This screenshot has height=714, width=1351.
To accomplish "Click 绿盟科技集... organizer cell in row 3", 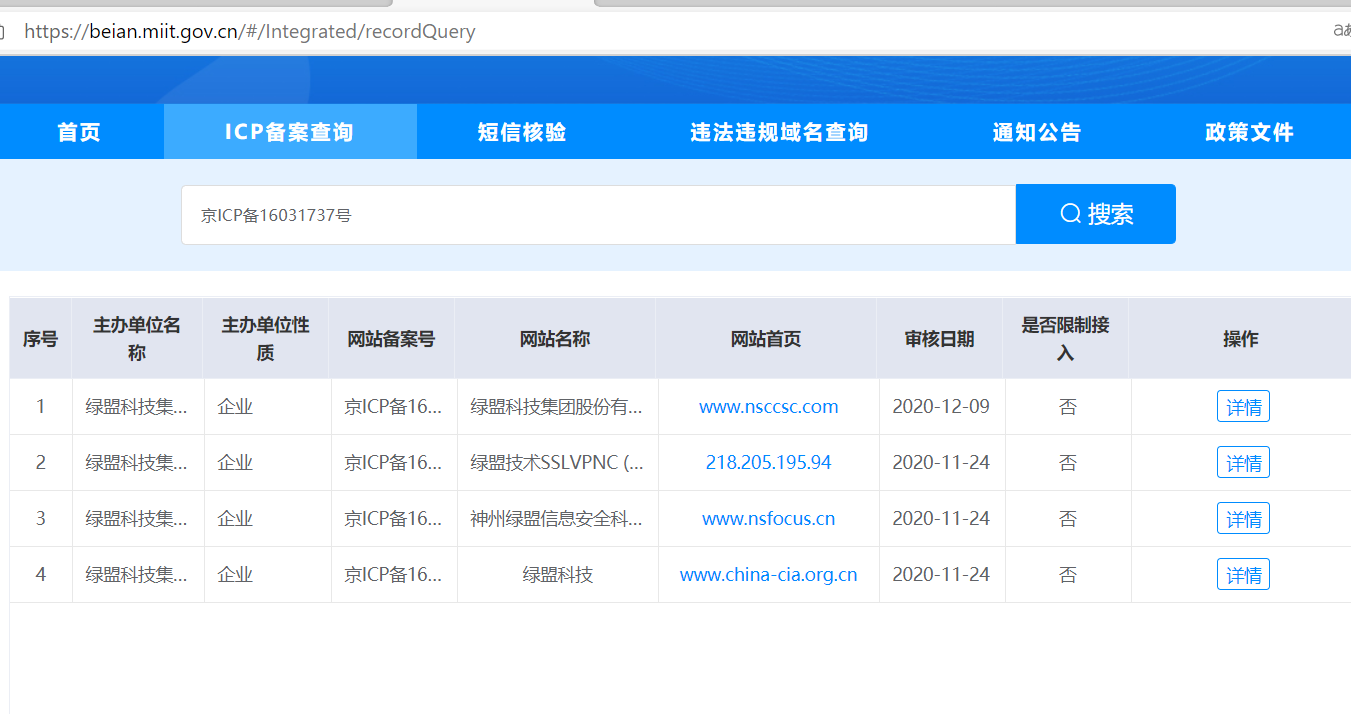I will click(x=137, y=519).
